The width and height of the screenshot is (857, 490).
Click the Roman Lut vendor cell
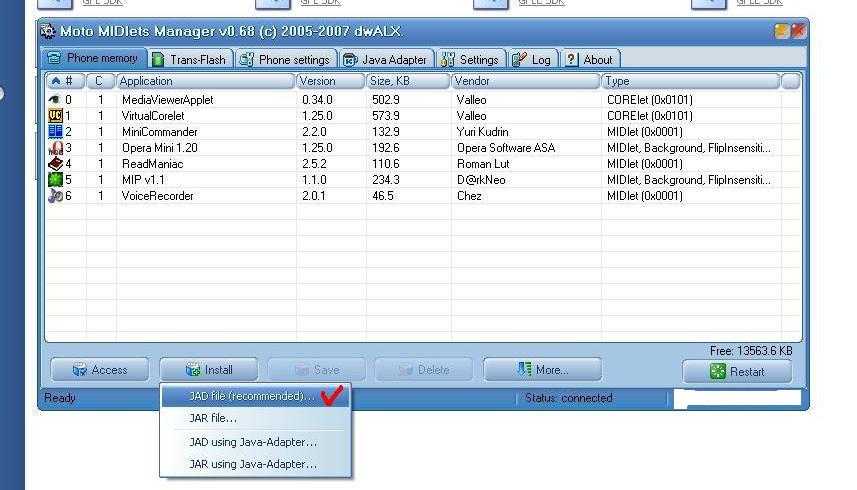coord(483,163)
